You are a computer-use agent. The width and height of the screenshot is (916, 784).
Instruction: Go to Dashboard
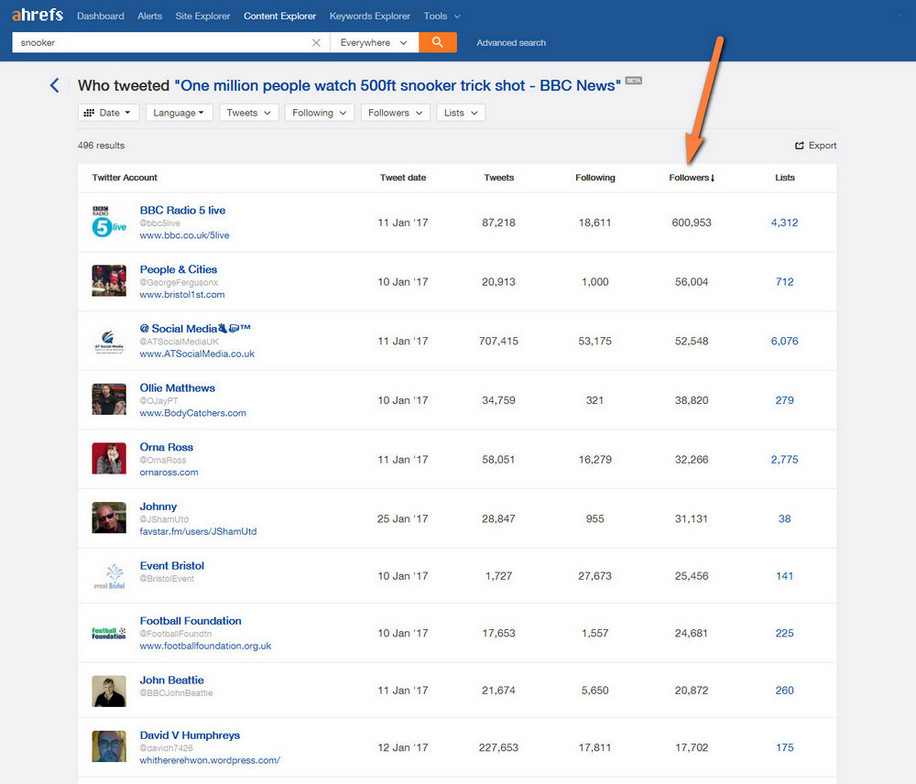coord(100,16)
